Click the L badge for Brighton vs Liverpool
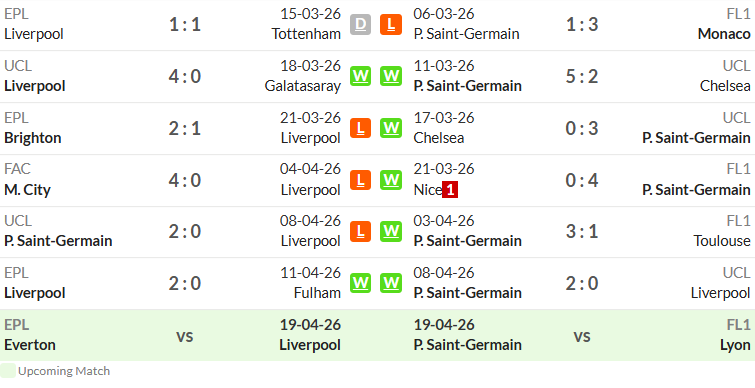Viewport: 755px width, 388px height. point(361,128)
